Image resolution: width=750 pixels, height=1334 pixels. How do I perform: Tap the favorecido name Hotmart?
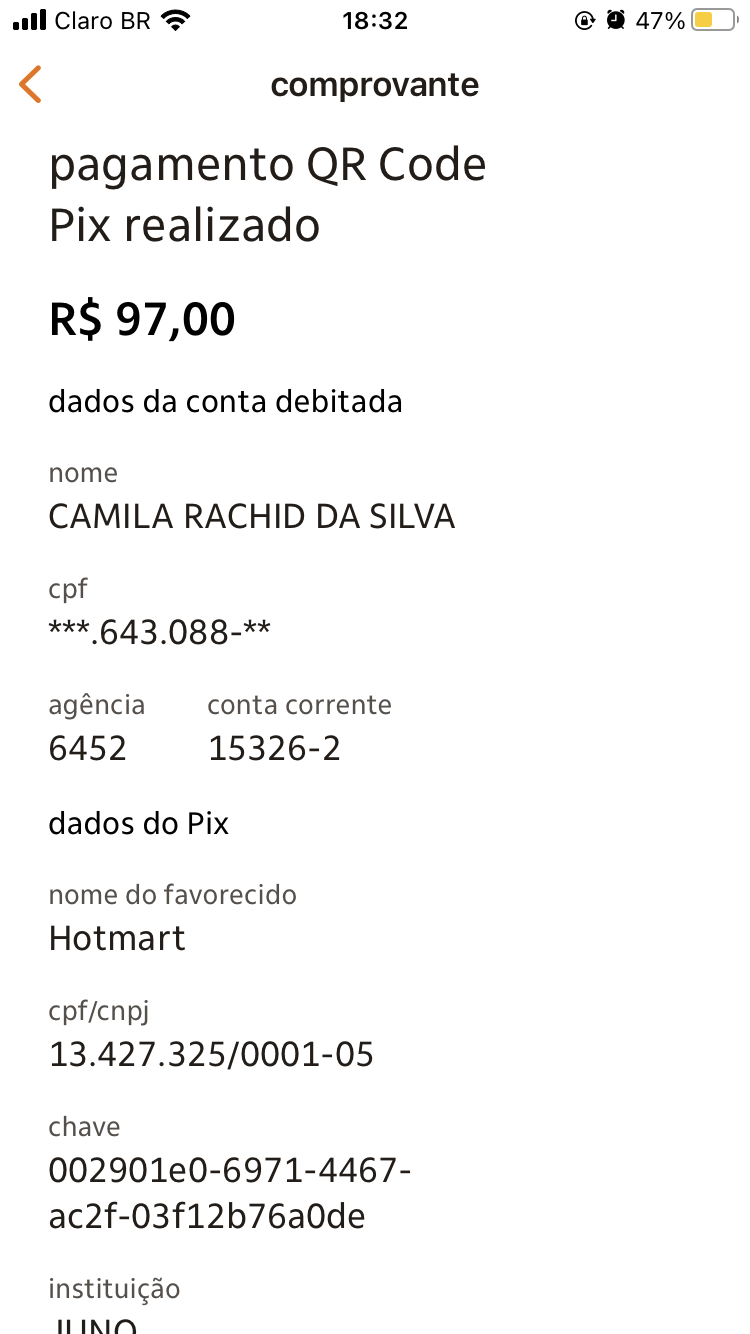[x=117, y=938]
